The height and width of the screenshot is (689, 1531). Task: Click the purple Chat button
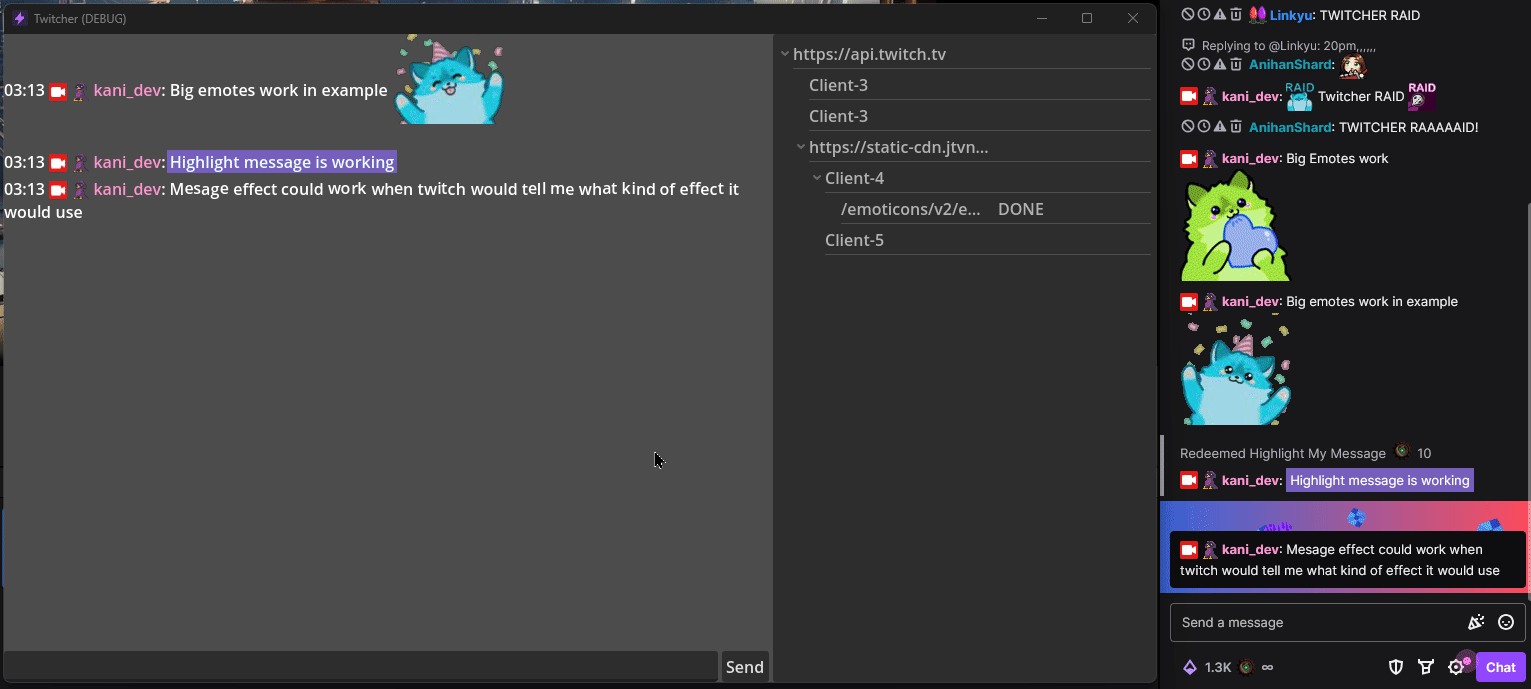pos(1500,667)
